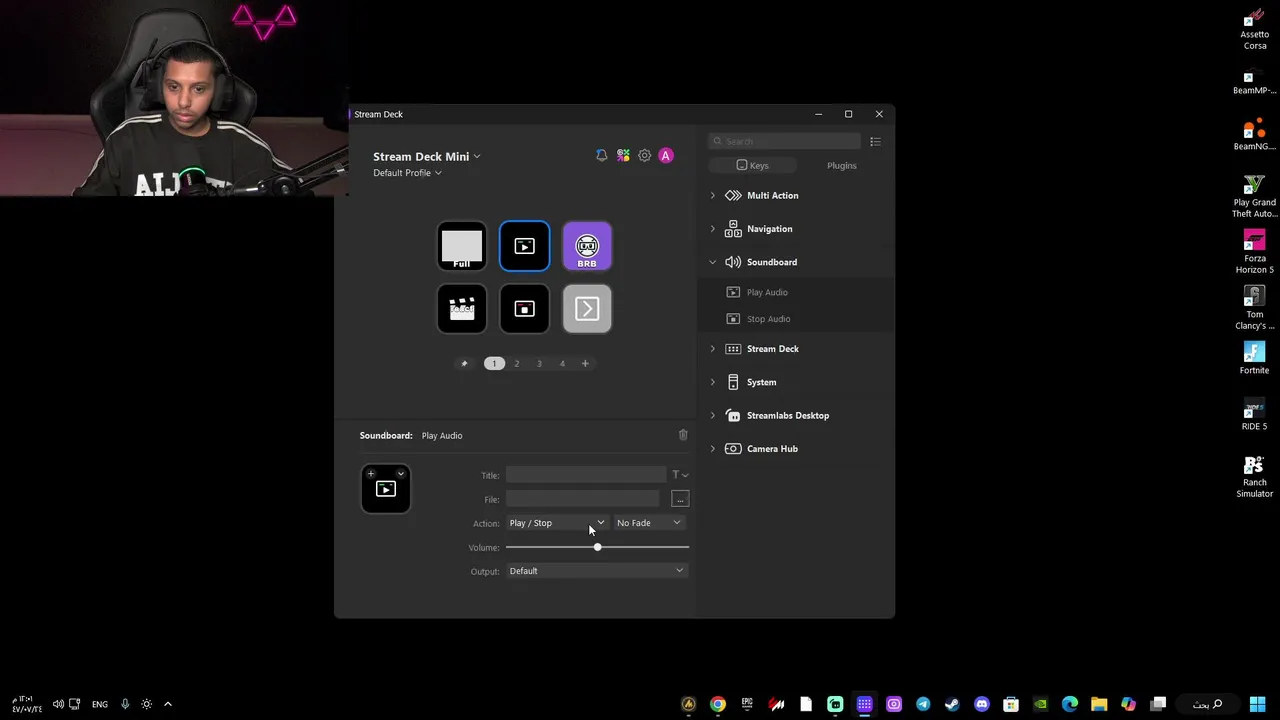The height and width of the screenshot is (720, 1280).
Task: Delete the Play Audio action with trash icon
Action: point(683,435)
